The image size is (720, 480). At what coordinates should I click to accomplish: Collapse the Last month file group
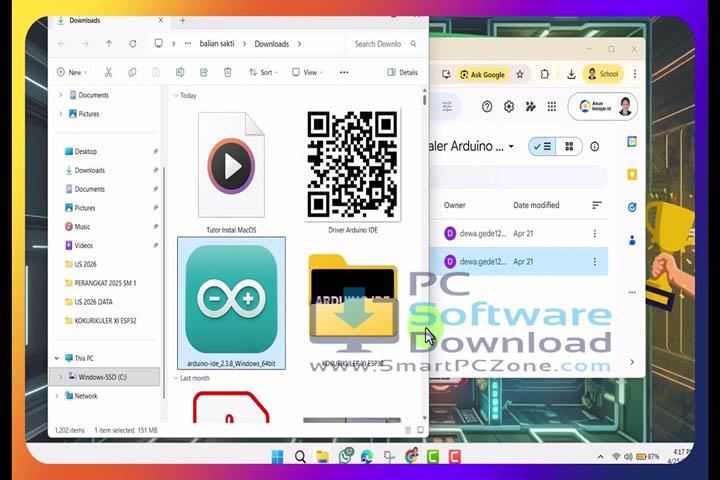pyautogui.click(x=176, y=378)
